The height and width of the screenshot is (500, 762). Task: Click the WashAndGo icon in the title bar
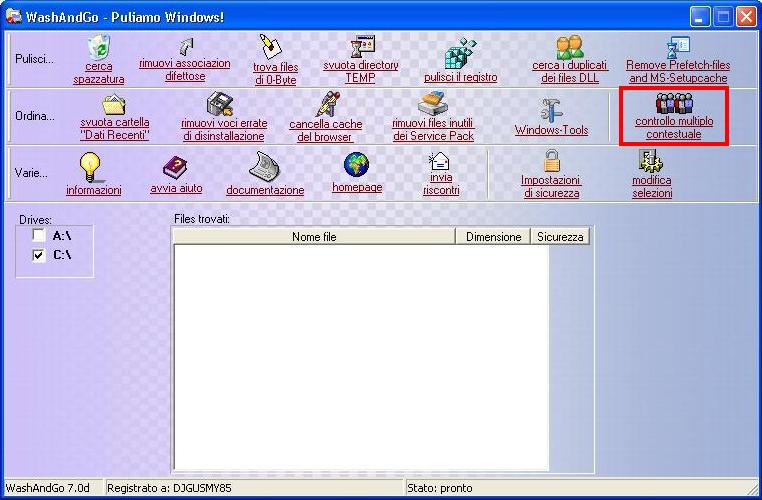tap(13, 17)
